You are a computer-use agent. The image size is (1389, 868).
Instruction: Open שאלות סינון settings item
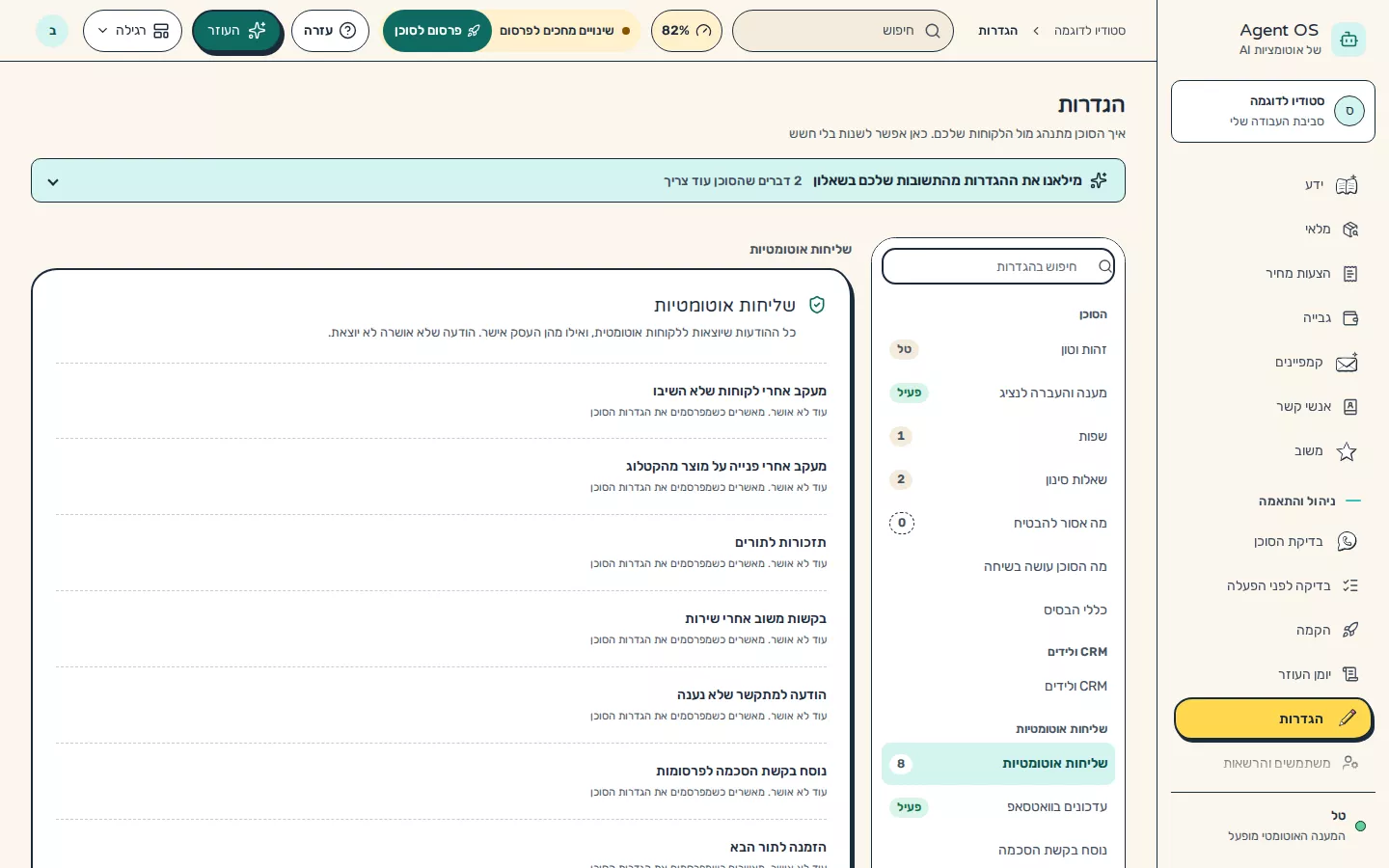998,480
